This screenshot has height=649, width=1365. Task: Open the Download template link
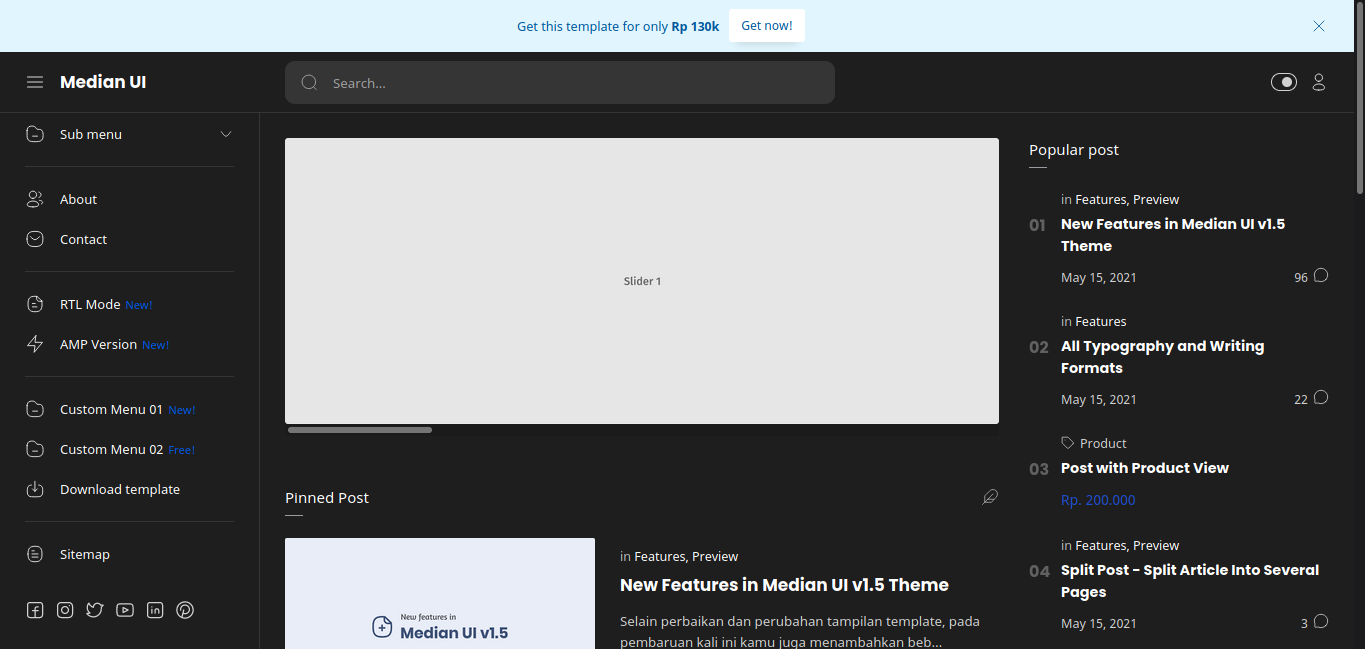(120, 489)
